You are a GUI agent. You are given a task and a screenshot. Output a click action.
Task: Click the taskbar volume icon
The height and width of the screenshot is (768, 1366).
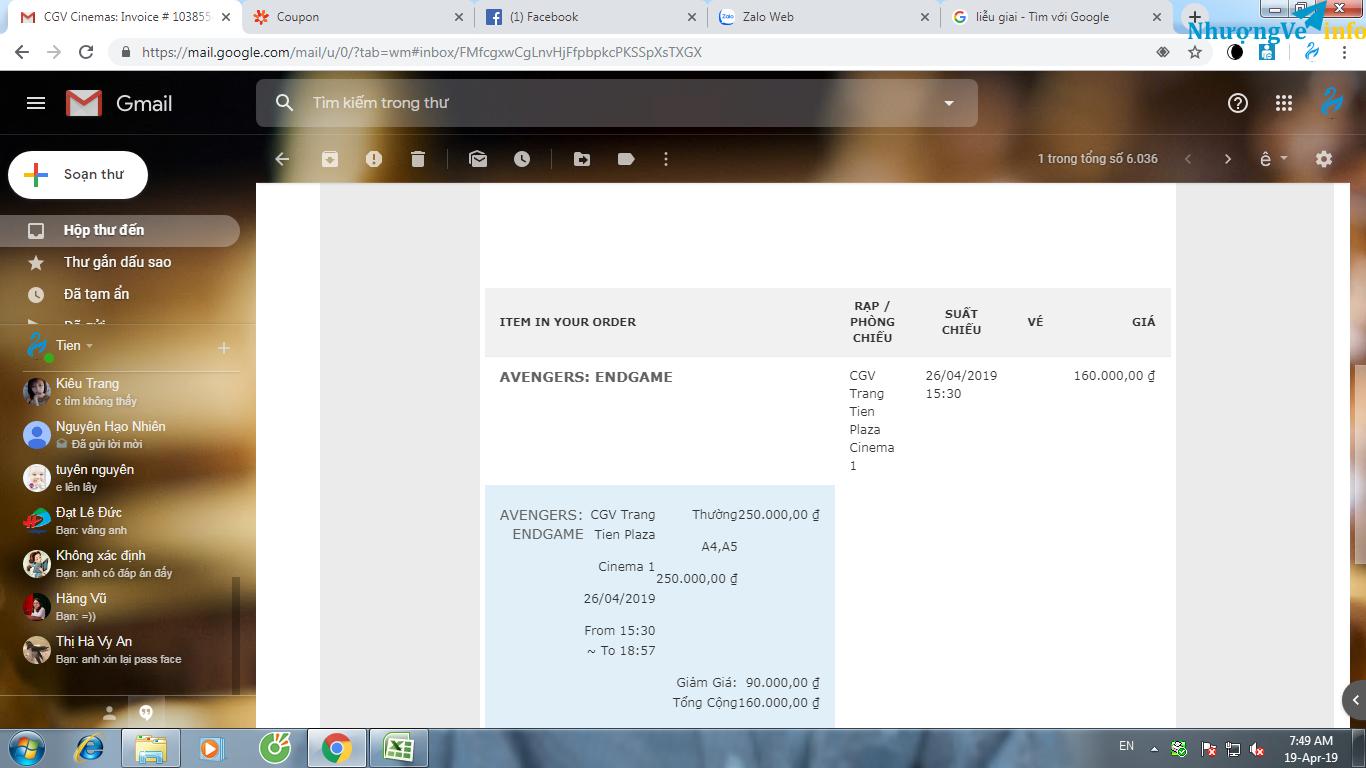pyautogui.click(x=1257, y=749)
